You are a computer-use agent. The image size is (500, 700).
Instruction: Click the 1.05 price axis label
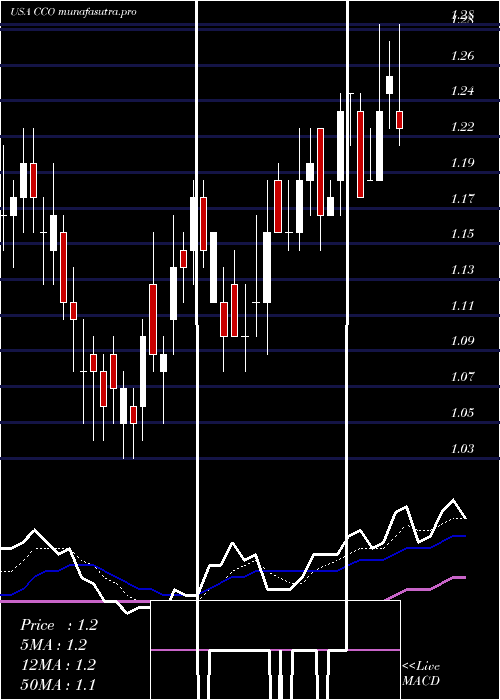462,412
